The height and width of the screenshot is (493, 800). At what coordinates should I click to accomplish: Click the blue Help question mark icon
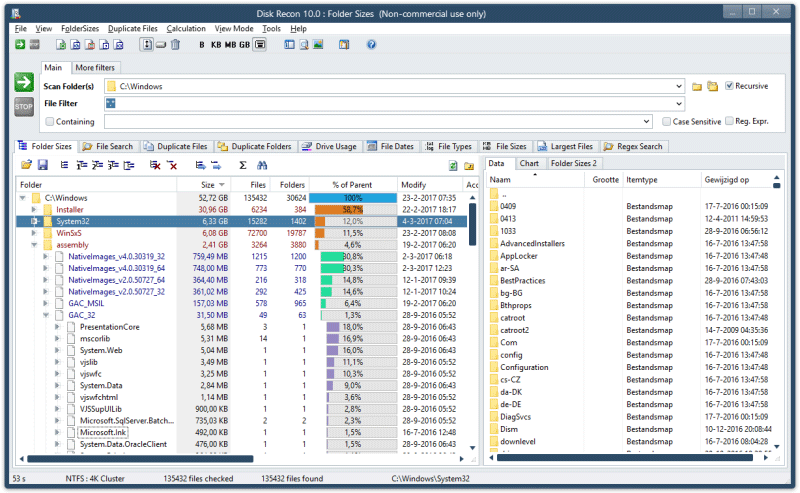click(x=371, y=45)
